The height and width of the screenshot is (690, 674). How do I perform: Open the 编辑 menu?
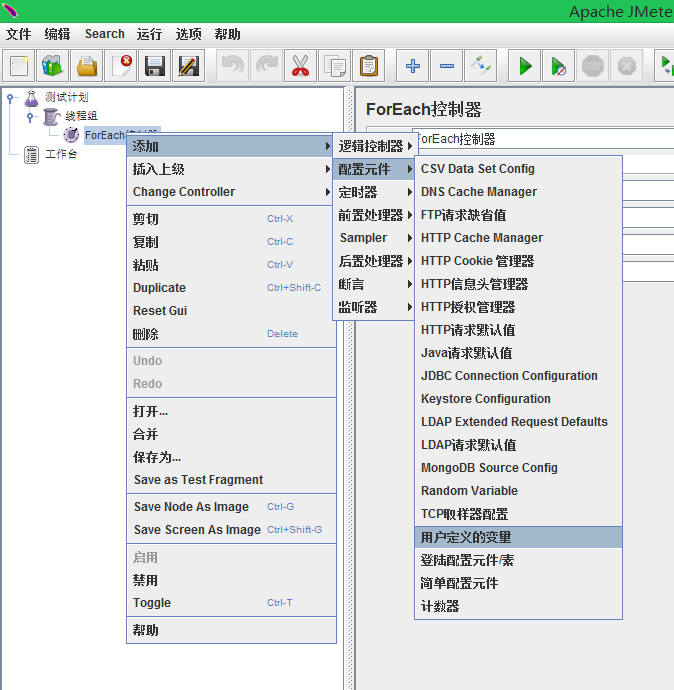tap(57, 34)
